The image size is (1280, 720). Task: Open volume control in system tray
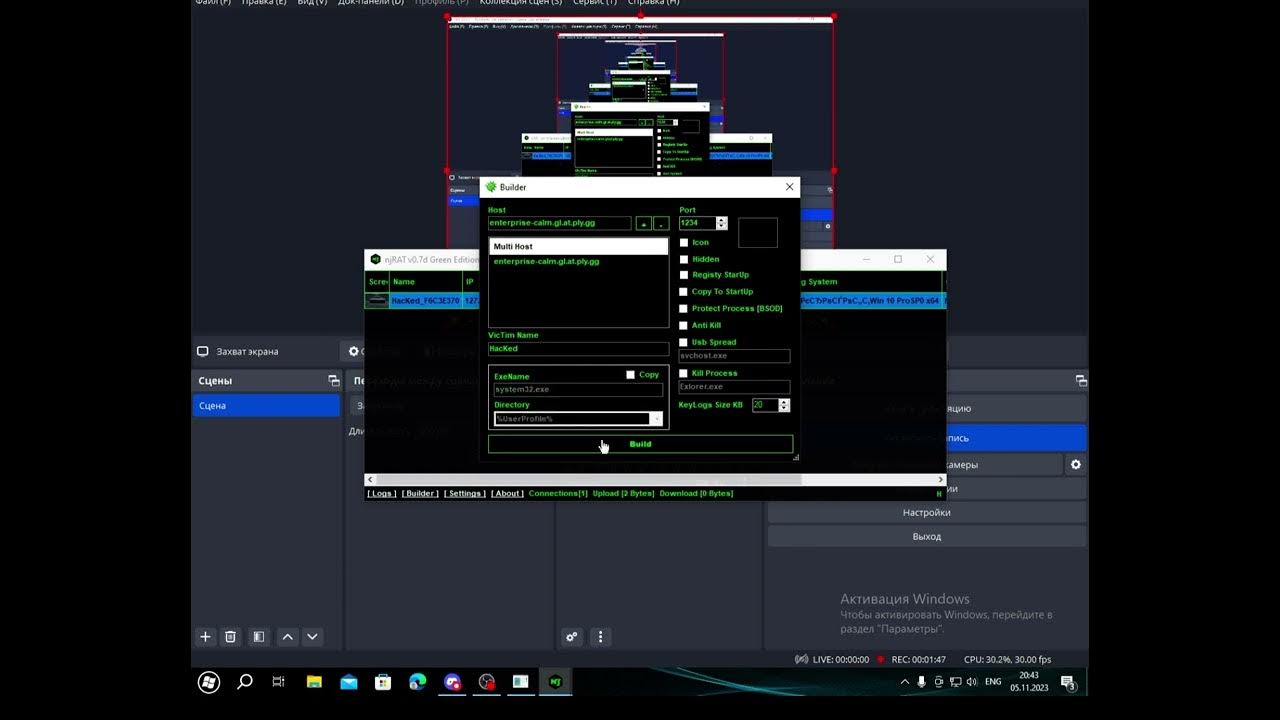point(972,682)
